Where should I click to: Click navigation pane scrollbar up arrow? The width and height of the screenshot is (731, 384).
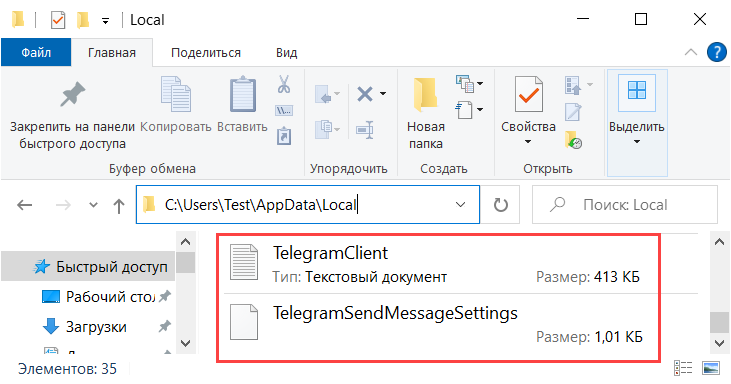coord(186,242)
